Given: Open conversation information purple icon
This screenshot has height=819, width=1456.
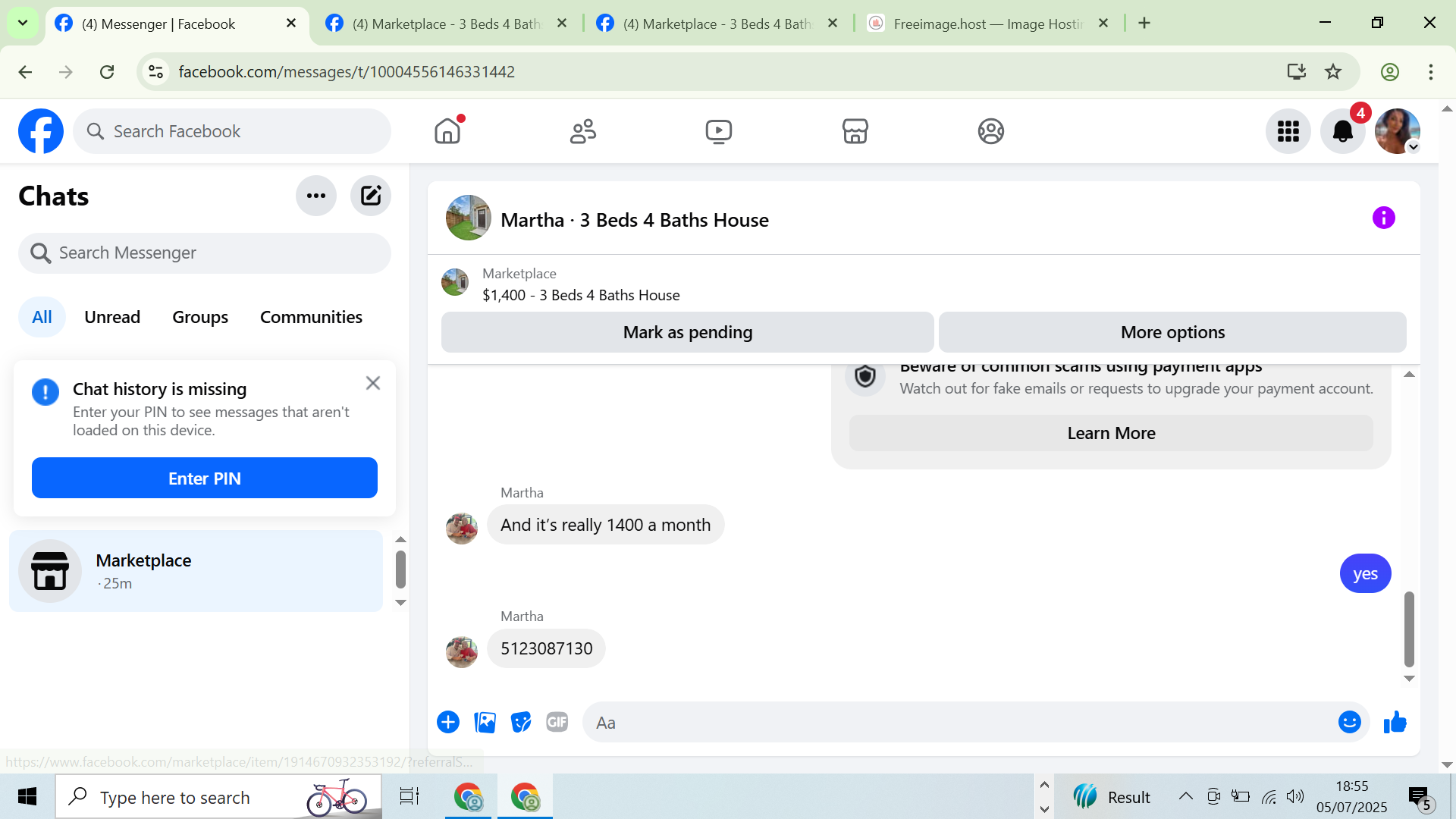Looking at the screenshot, I should pyautogui.click(x=1383, y=218).
